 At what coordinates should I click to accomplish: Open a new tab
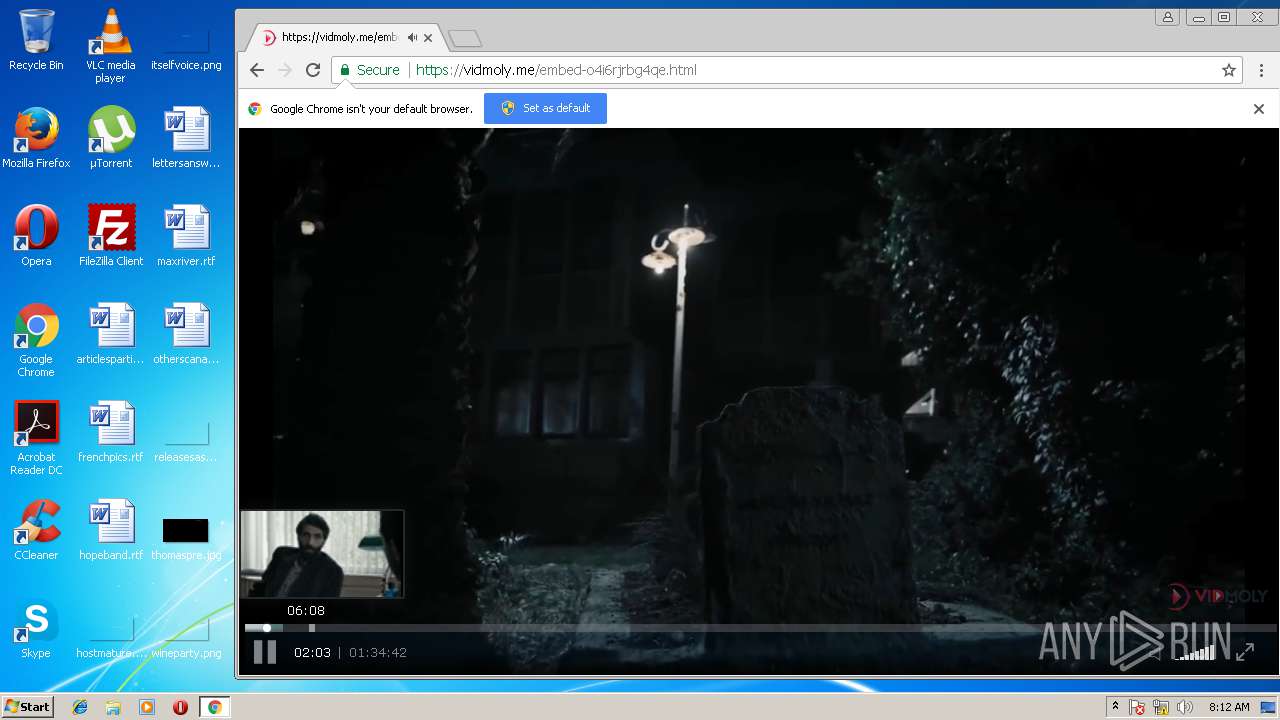point(465,39)
